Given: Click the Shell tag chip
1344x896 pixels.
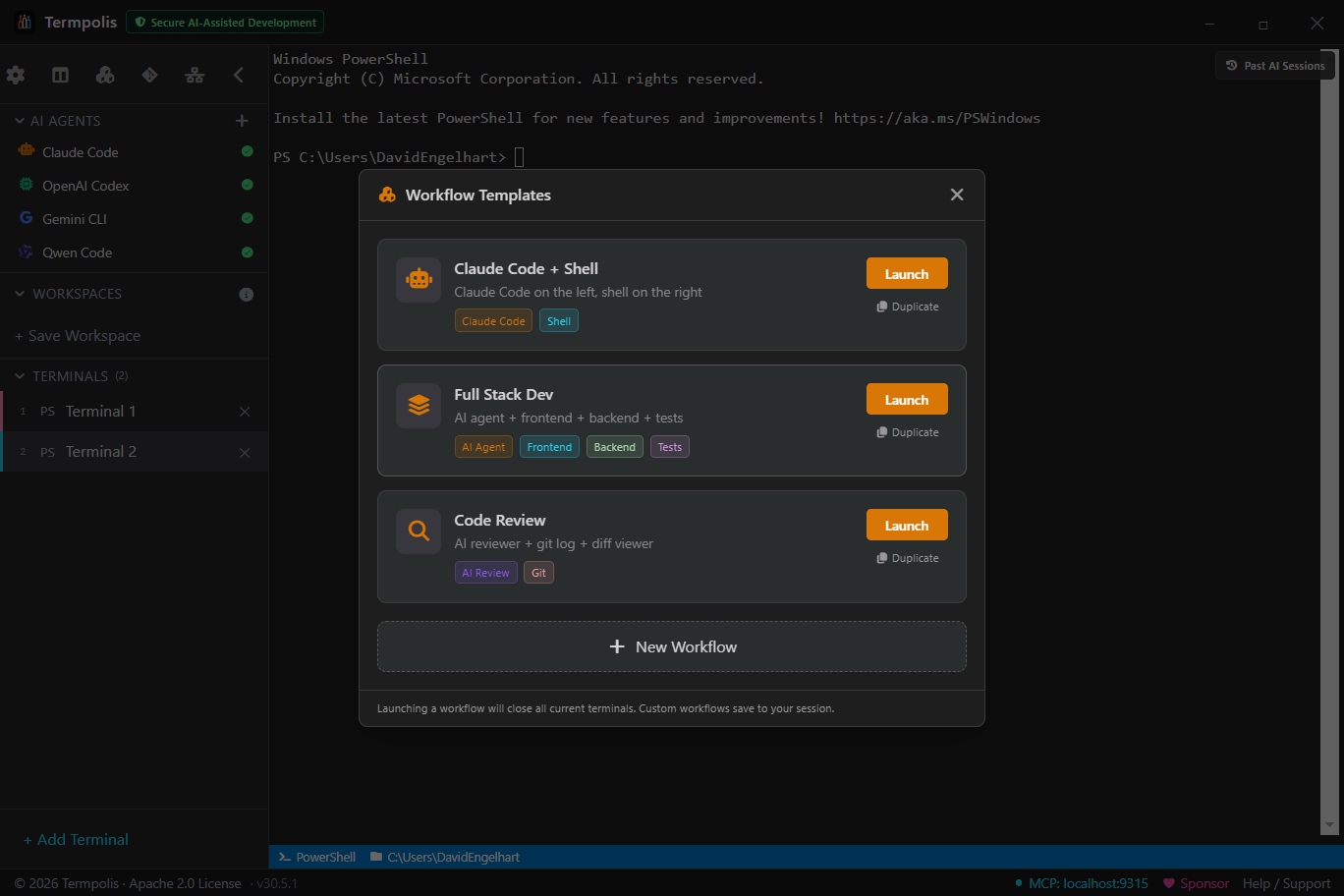Looking at the screenshot, I should [x=559, y=321].
